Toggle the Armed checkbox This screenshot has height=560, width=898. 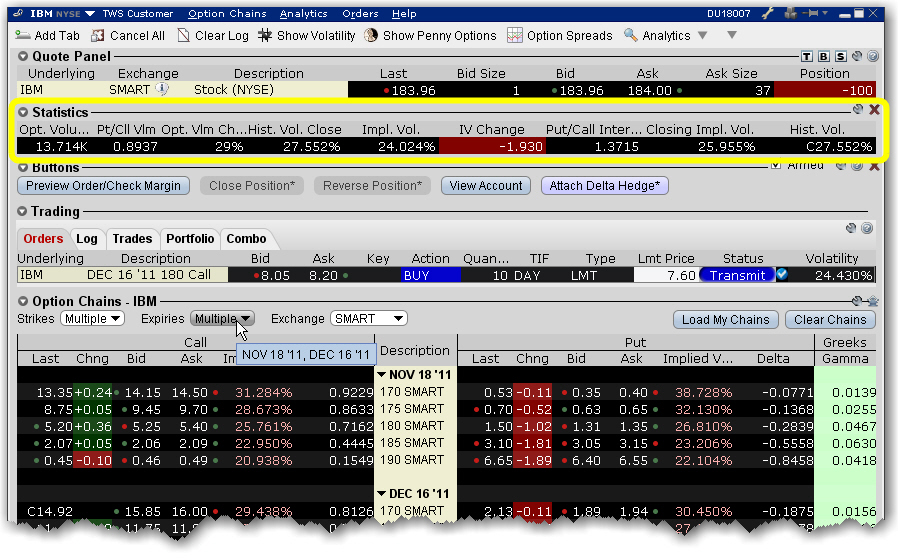775,165
